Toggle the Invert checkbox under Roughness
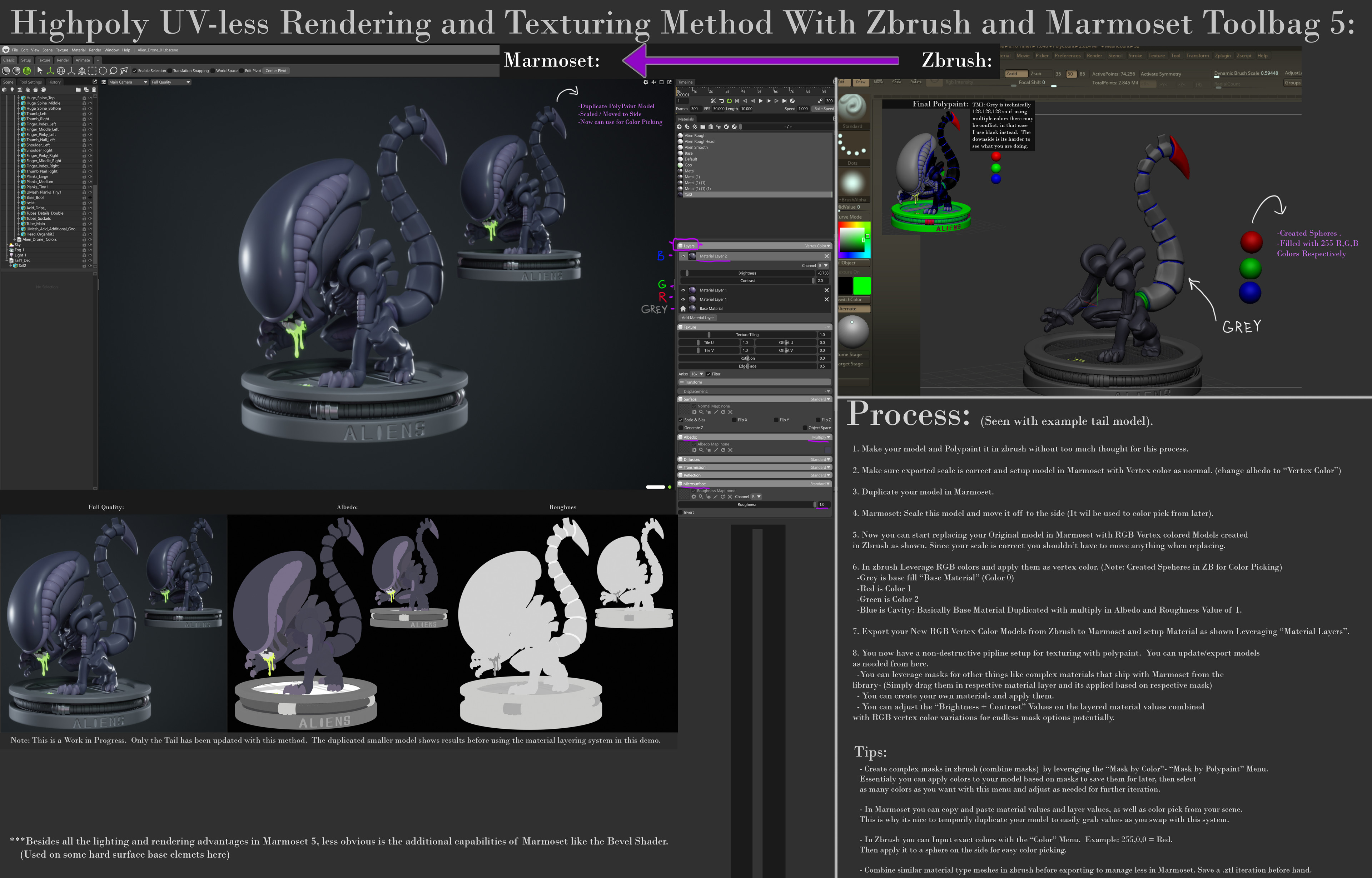Screen dimensions: 1372x878 pos(680,513)
